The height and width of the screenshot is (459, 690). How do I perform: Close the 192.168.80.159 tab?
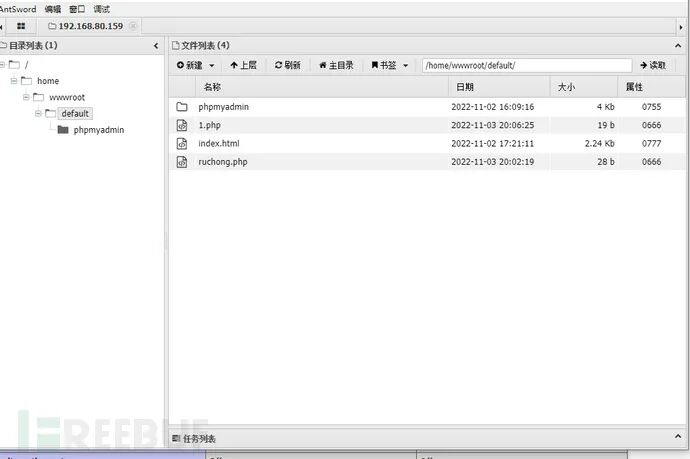coord(132,26)
